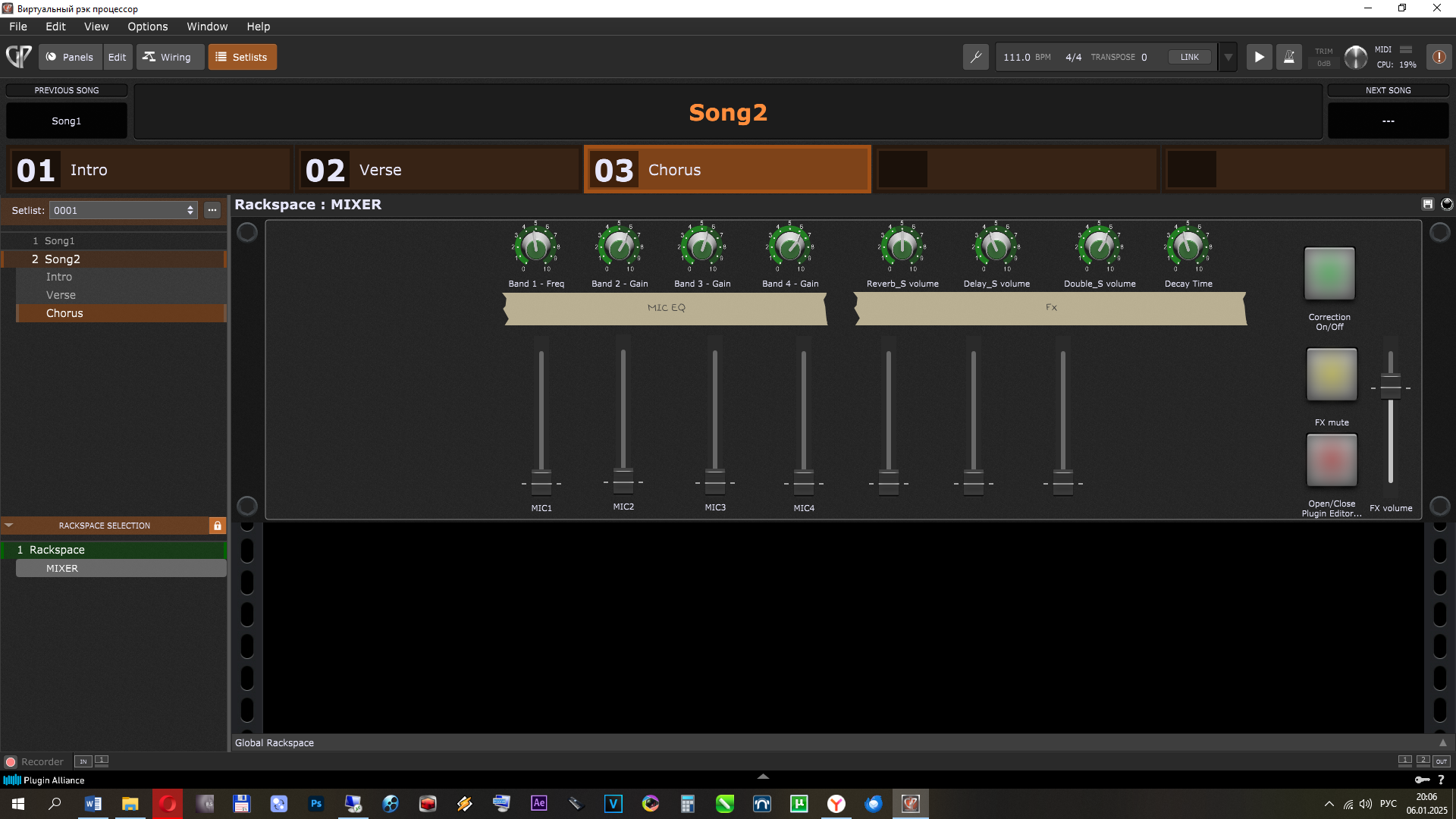
Task: Click the Opera icon in the taskbar
Action: click(x=168, y=804)
